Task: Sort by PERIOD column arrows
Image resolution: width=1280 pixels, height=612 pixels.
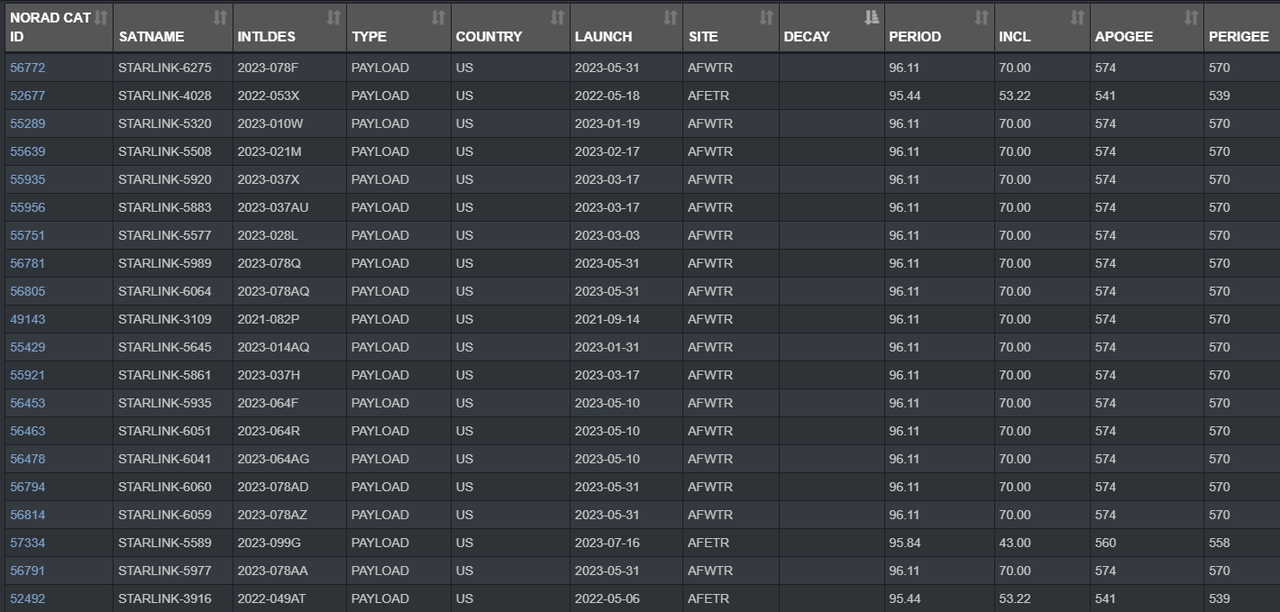Action: (981, 17)
